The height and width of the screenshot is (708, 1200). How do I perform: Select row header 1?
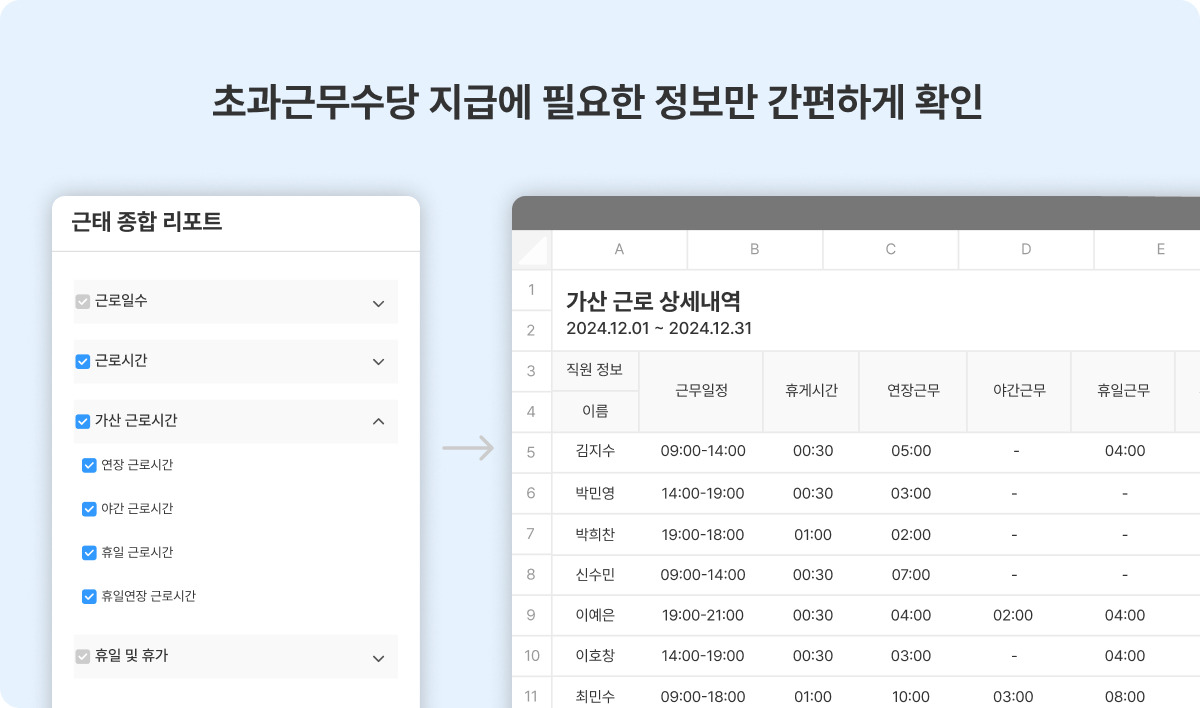tap(531, 290)
